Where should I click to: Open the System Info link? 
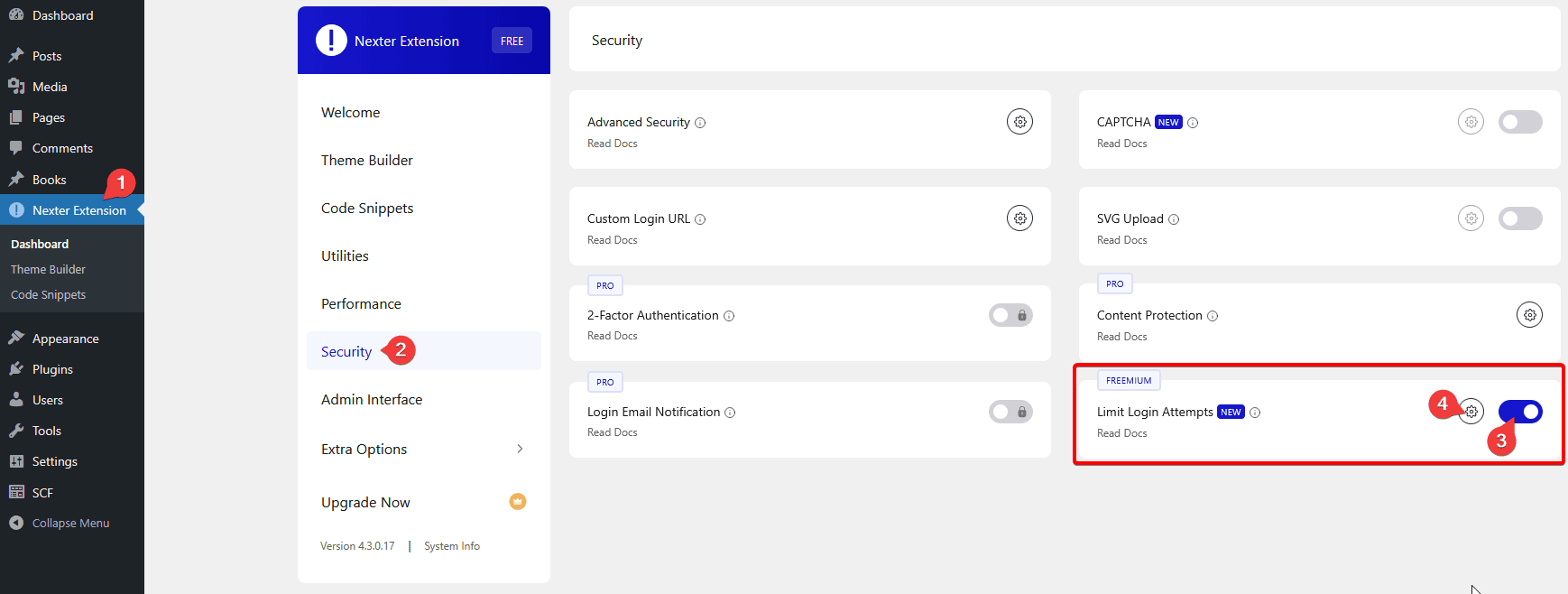(452, 546)
